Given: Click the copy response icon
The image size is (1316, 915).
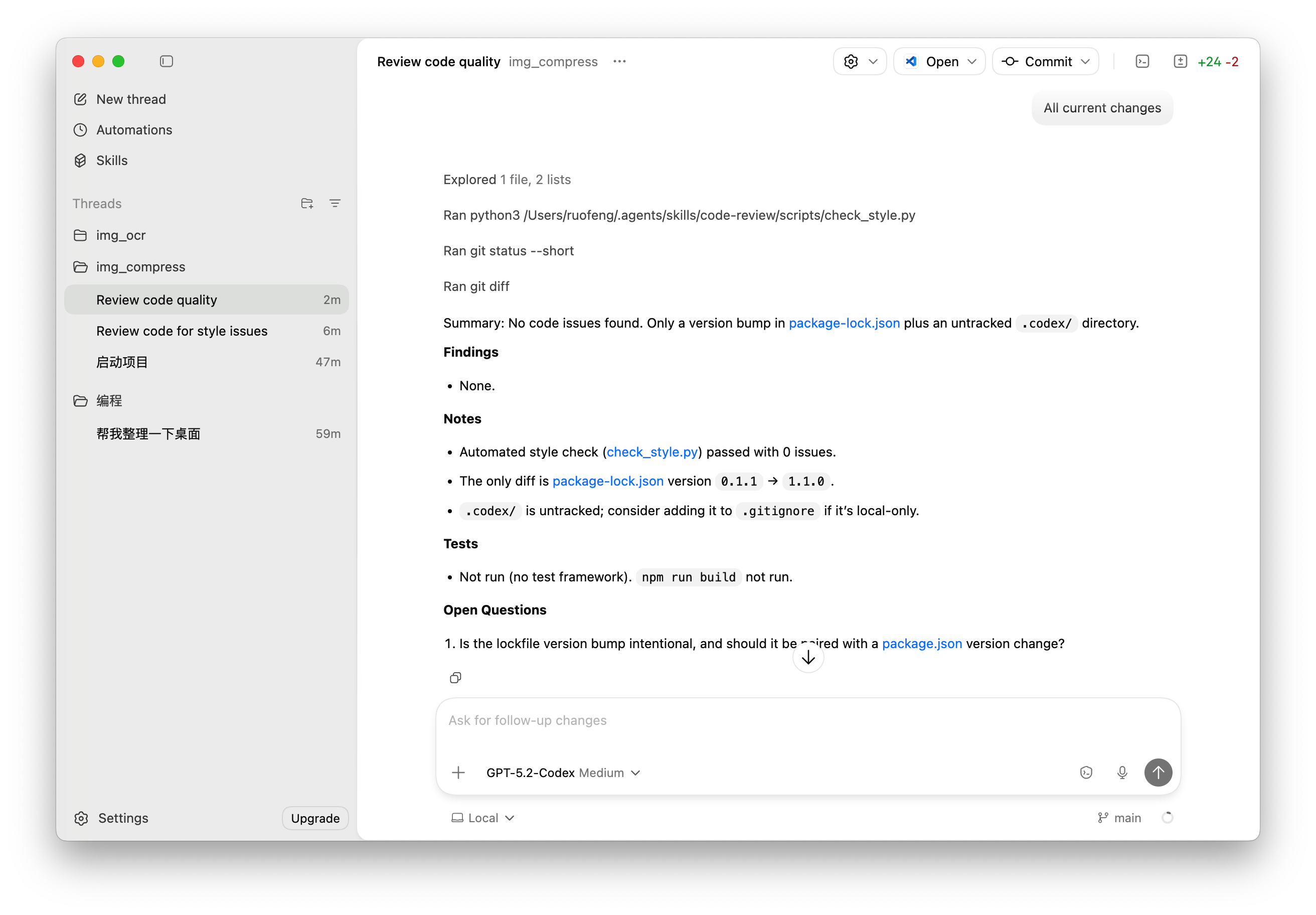Looking at the screenshot, I should click(455, 678).
